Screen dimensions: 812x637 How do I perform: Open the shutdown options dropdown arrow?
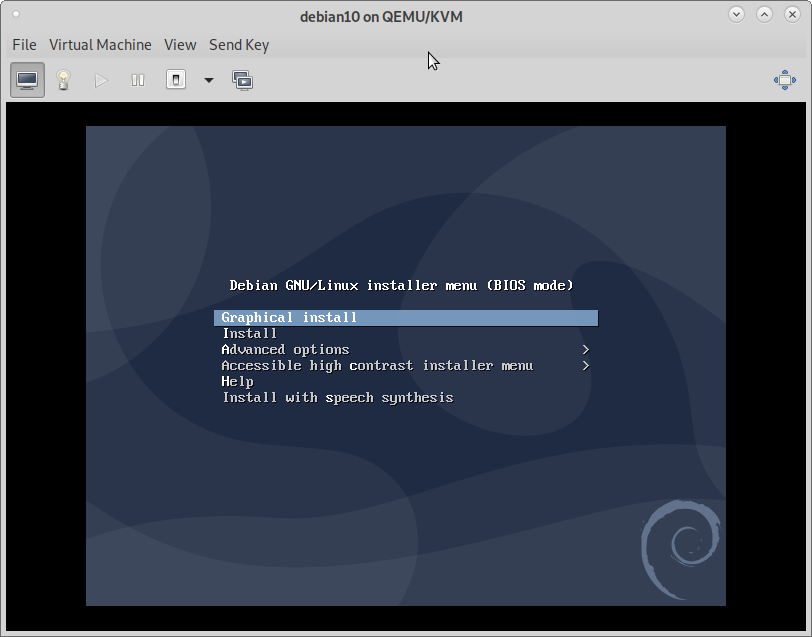[209, 80]
